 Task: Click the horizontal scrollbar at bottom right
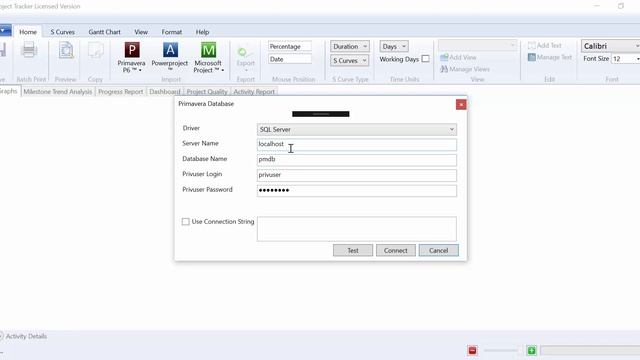(590, 350)
